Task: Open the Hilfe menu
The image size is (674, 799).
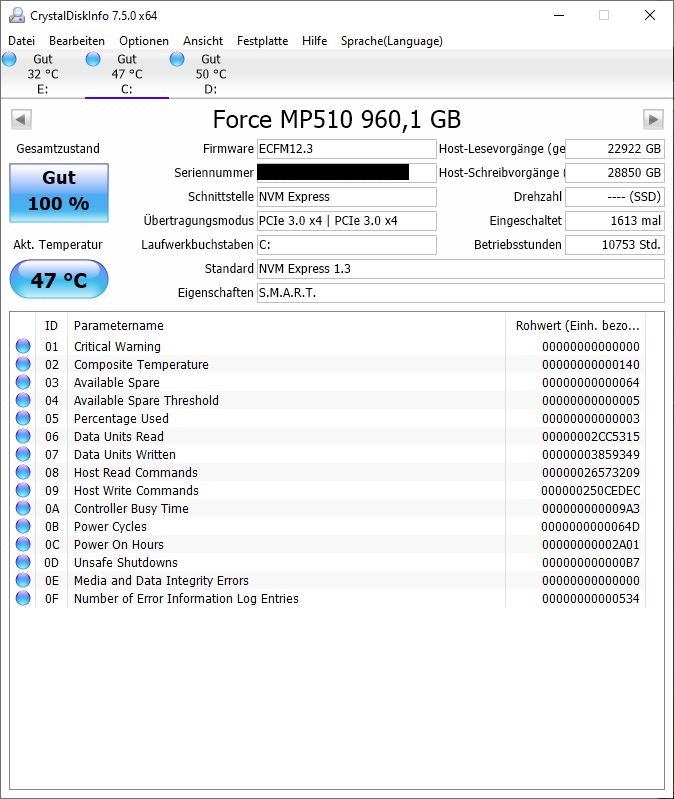Action: [x=314, y=41]
